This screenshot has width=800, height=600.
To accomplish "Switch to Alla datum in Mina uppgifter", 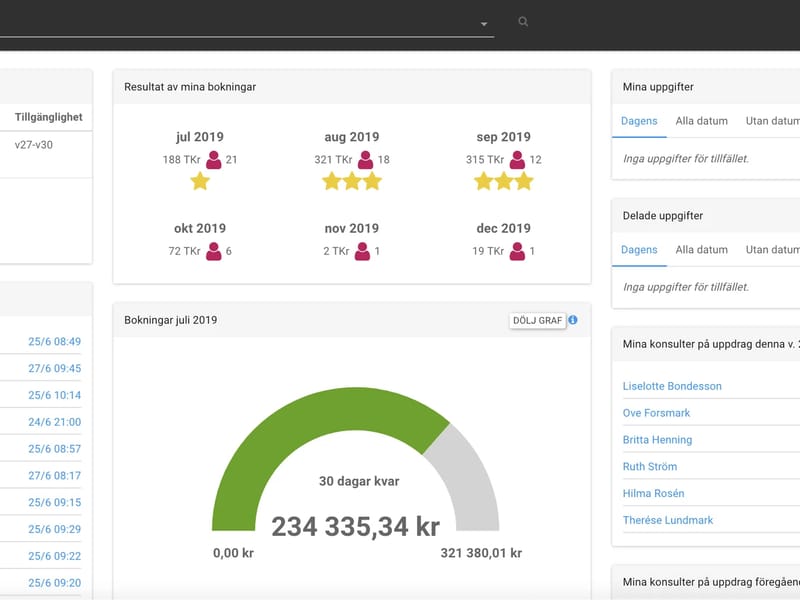I will 702,121.
